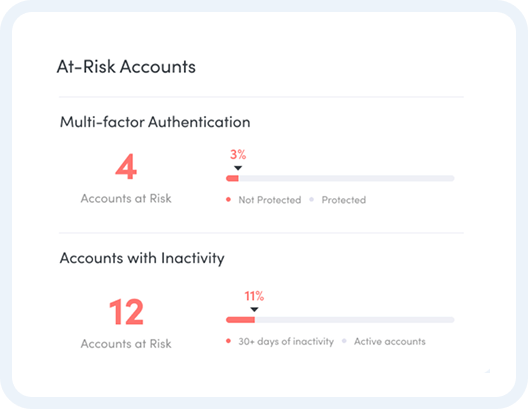528x409 pixels.
Task: Click the Protected legend label
Action: pyautogui.click(x=344, y=200)
